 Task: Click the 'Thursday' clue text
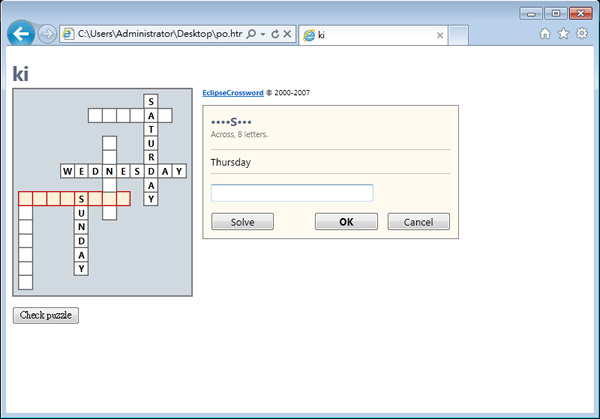click(231, 162)
